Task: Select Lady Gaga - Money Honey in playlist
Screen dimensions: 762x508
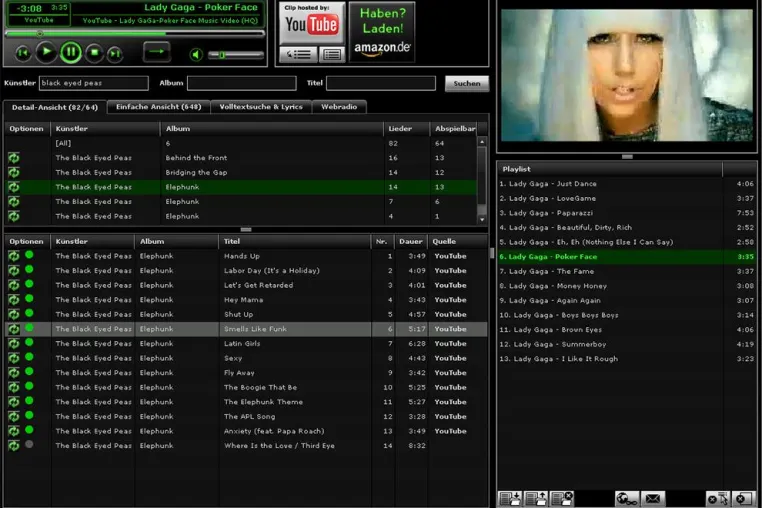Action: (x=627, y=286)
